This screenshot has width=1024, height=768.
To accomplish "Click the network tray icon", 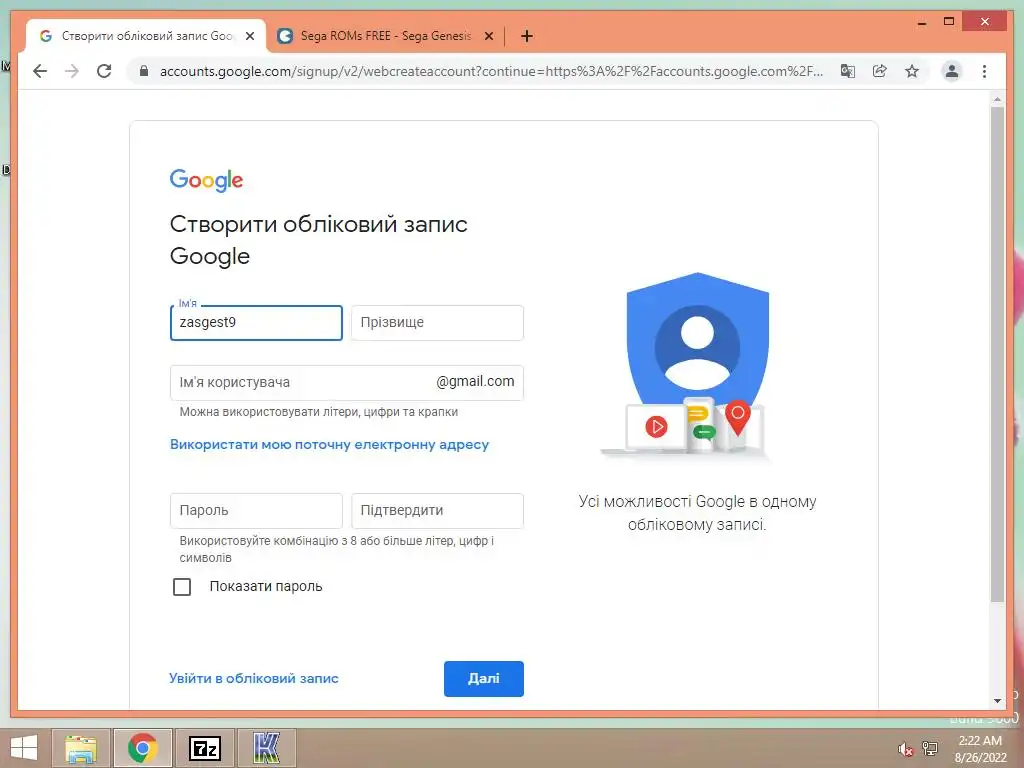I will [930, 749].
